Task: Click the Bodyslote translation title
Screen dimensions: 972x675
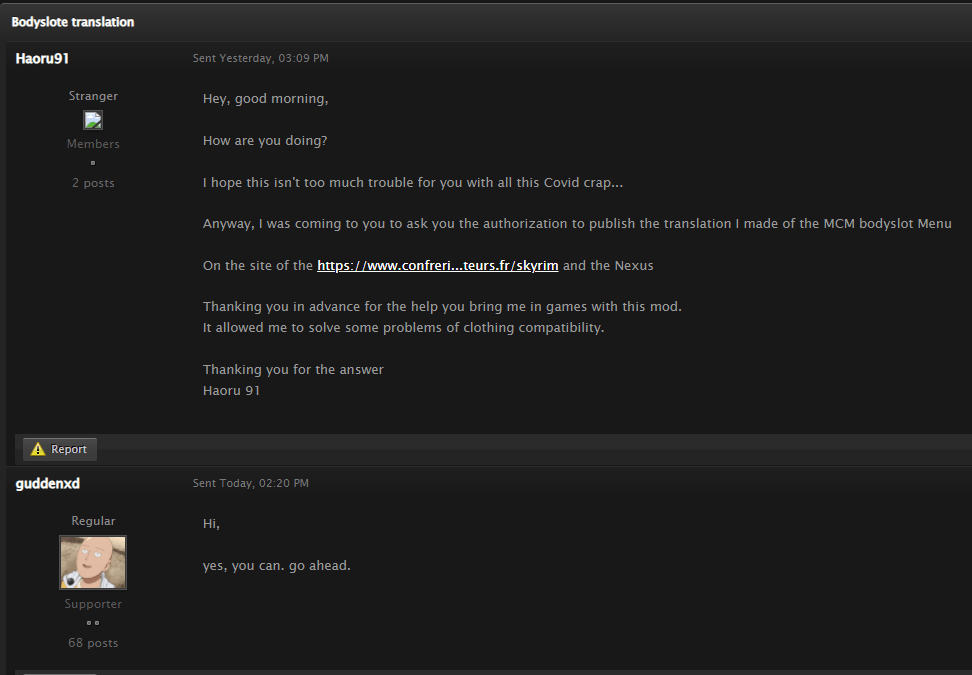Action: pyautogui.click(x=73, y=22)
